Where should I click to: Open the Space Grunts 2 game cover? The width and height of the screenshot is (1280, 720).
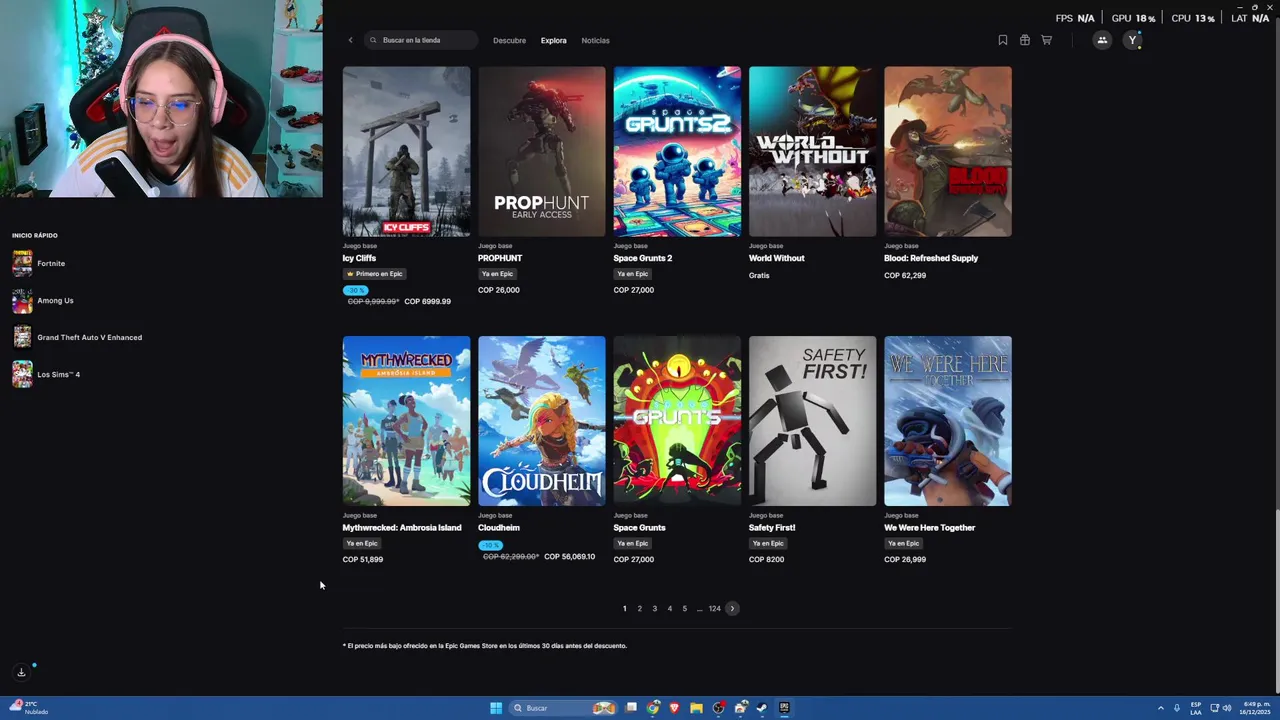[677, 152]
